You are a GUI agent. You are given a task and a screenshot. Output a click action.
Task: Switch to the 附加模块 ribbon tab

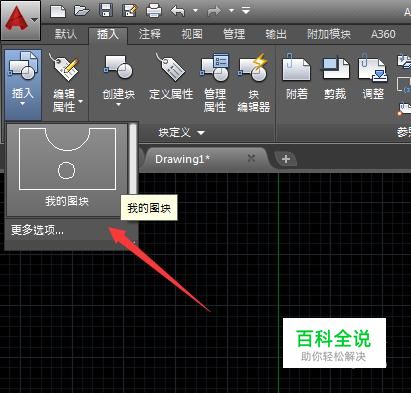click(x=329, y=34)
